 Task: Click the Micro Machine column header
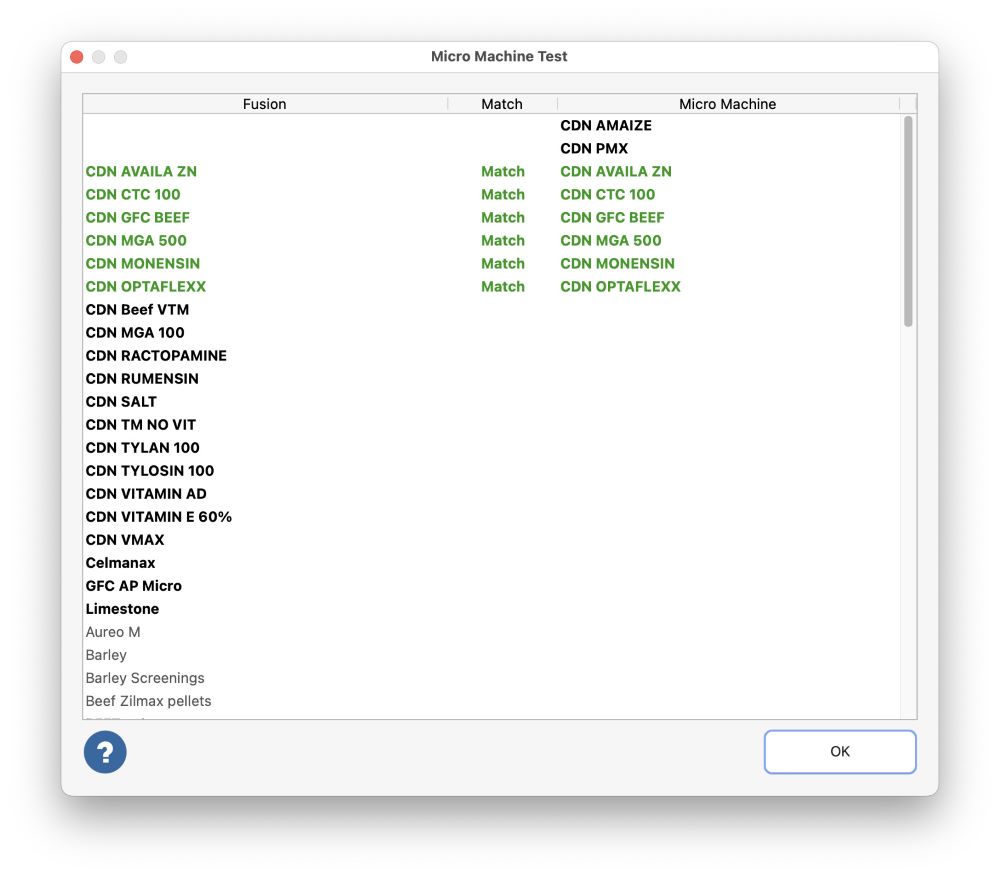728,104
